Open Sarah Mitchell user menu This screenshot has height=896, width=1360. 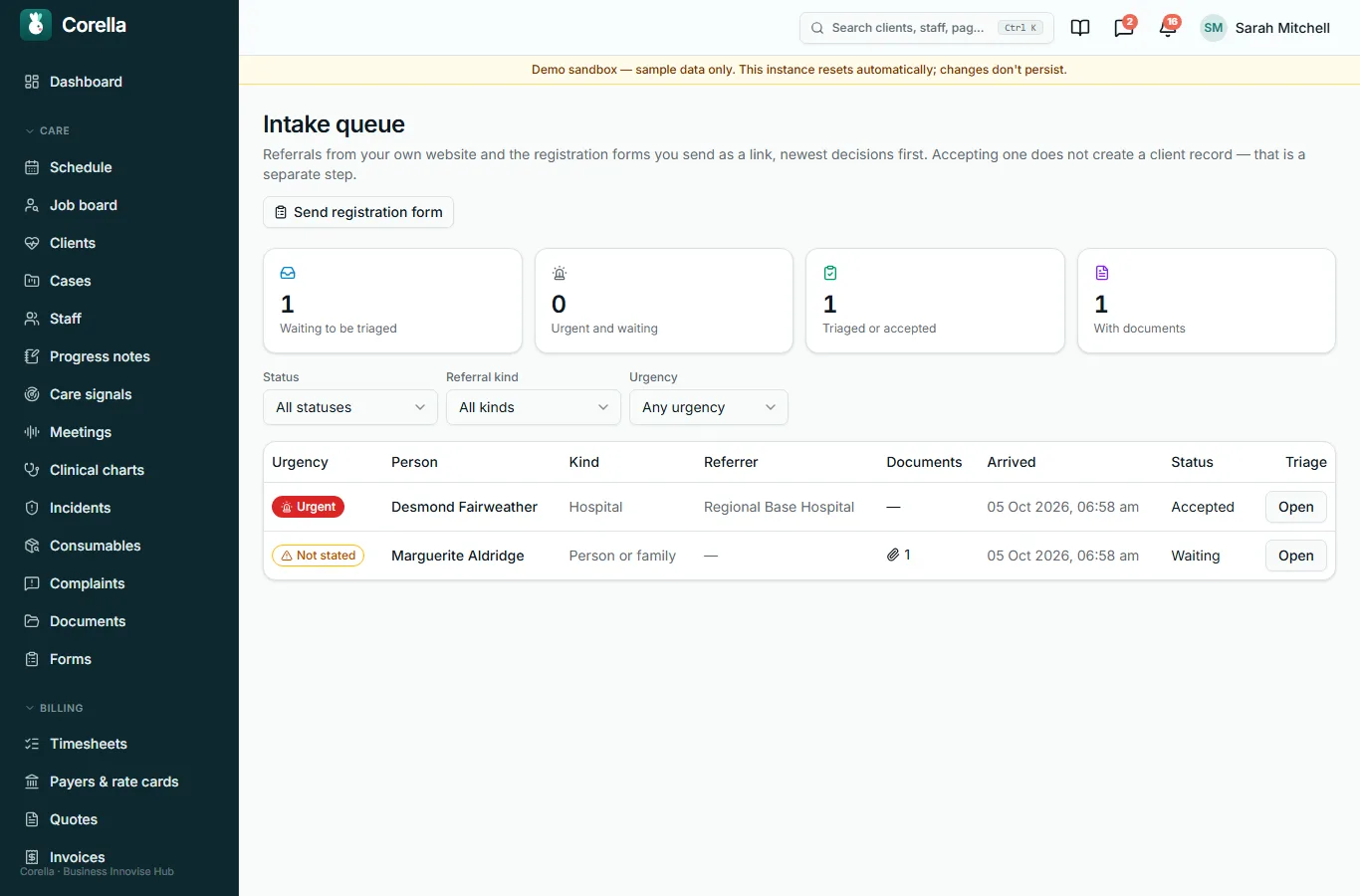tap(1265, 28)
